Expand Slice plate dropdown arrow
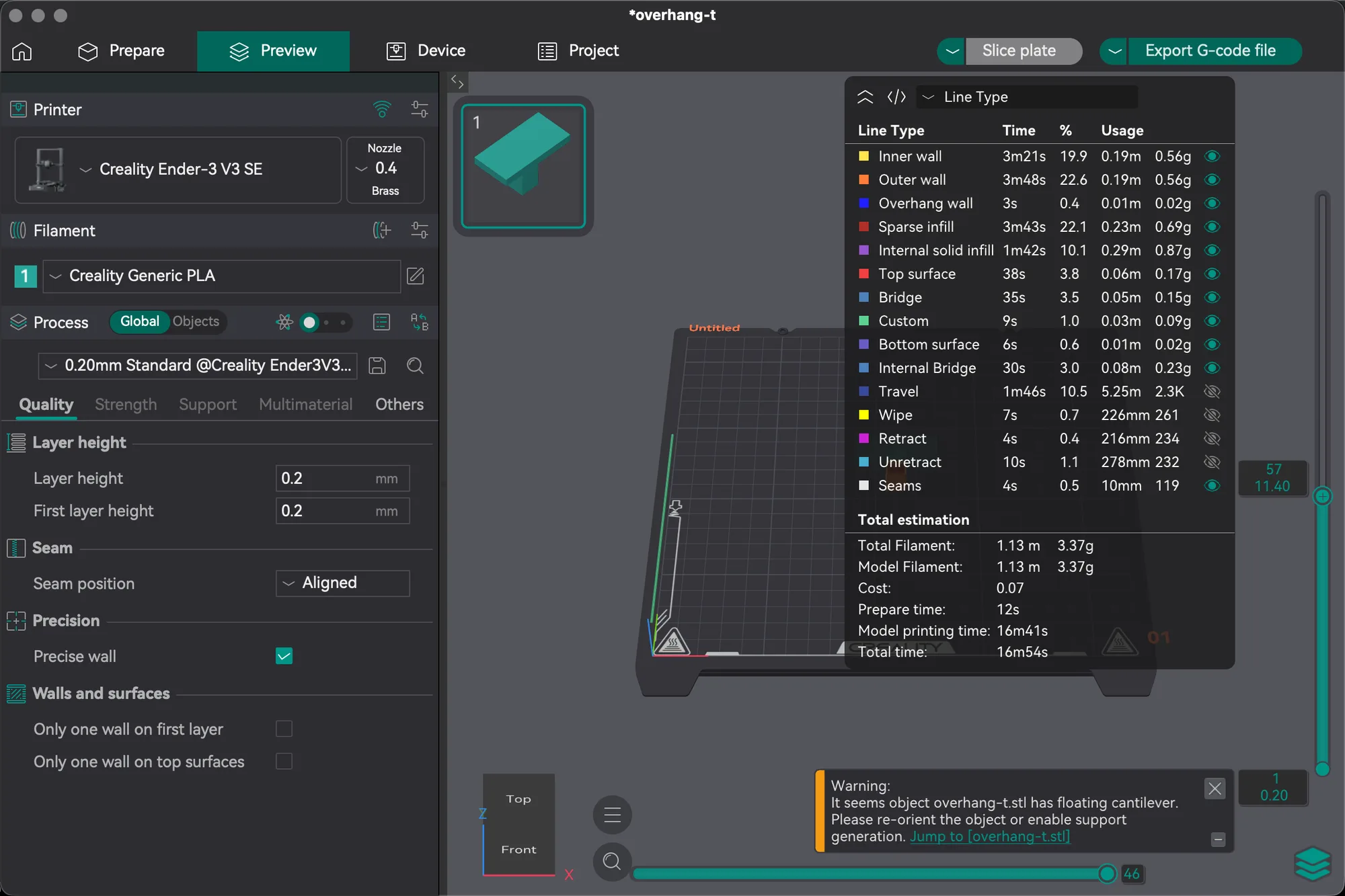The height and width of the screenshot is (896, 1345). pos(952,51)
